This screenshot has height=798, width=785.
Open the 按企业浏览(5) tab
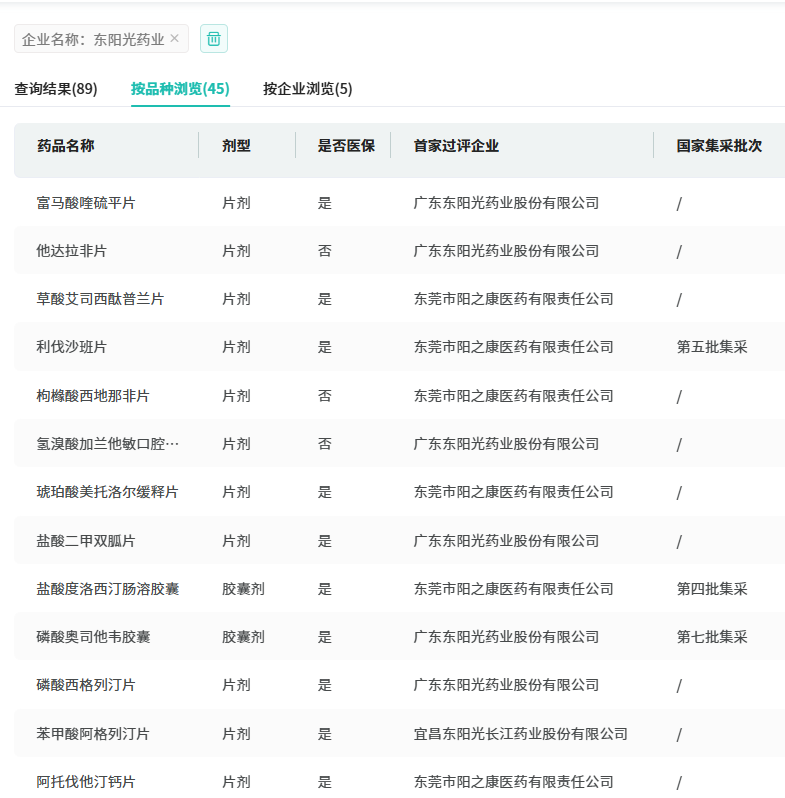[307, 89]
